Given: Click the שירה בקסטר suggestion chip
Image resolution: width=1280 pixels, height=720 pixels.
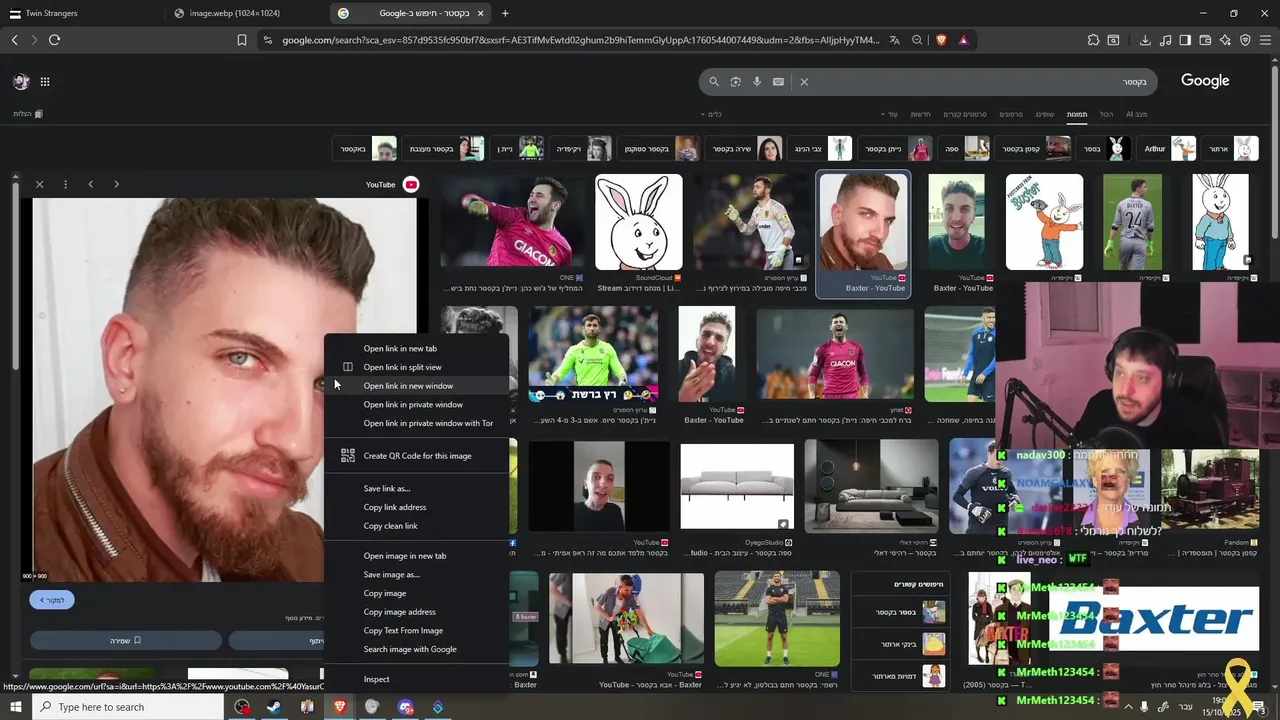Looking at the screenshot, I should 745,149.
